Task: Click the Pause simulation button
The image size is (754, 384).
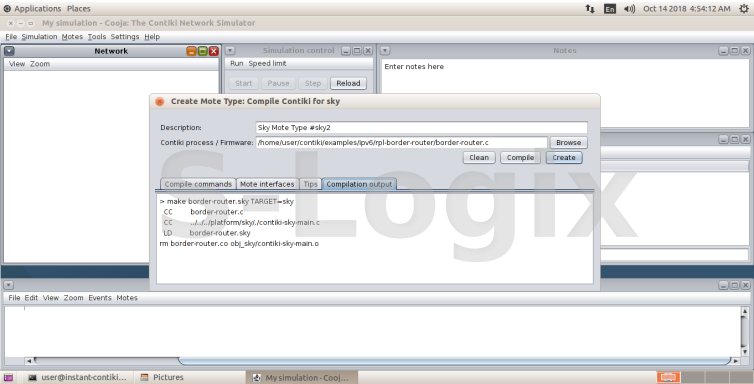Action: (x=278, y=83)
